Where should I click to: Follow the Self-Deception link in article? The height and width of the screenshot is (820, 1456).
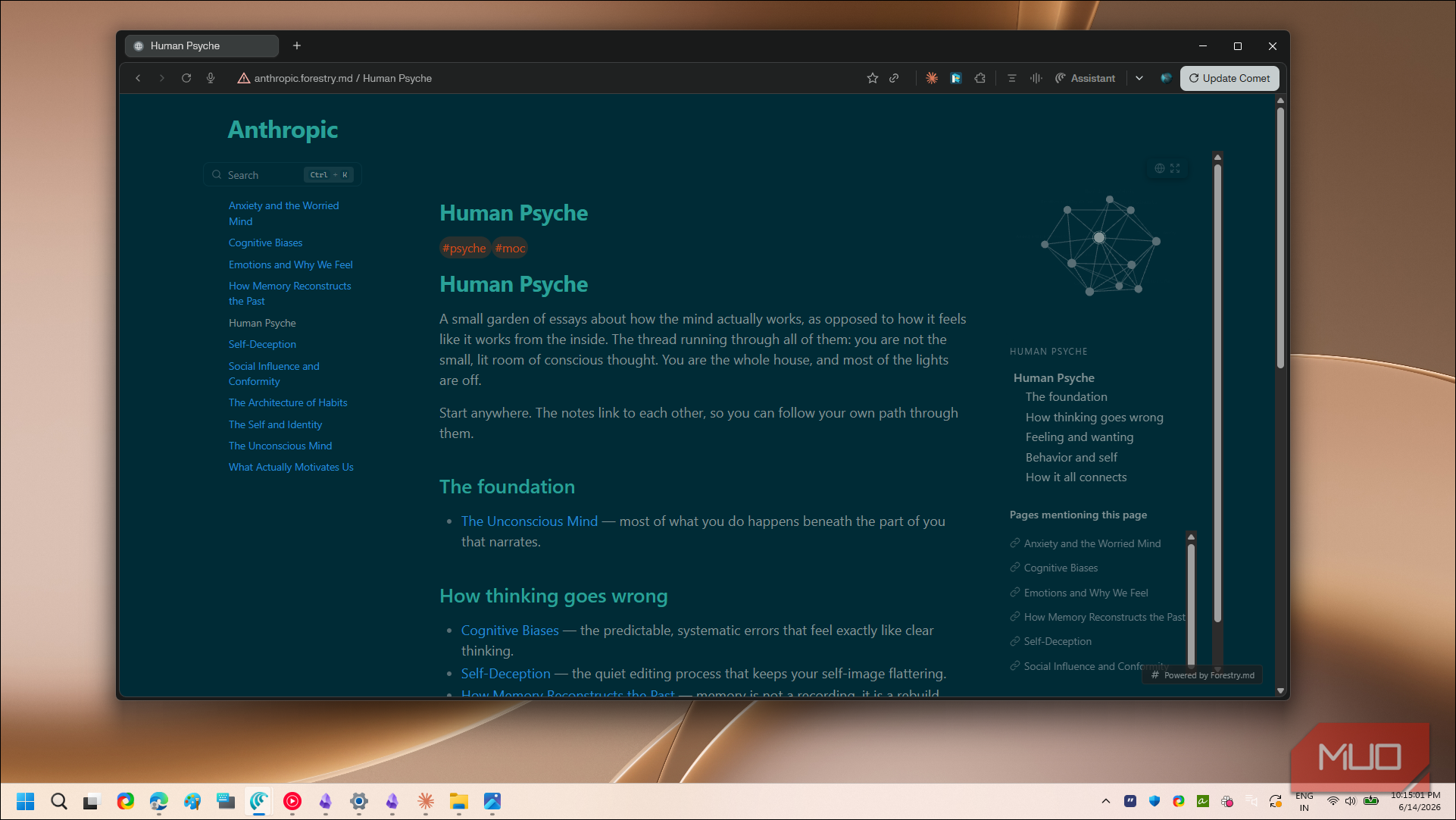(x=506, y=674)
